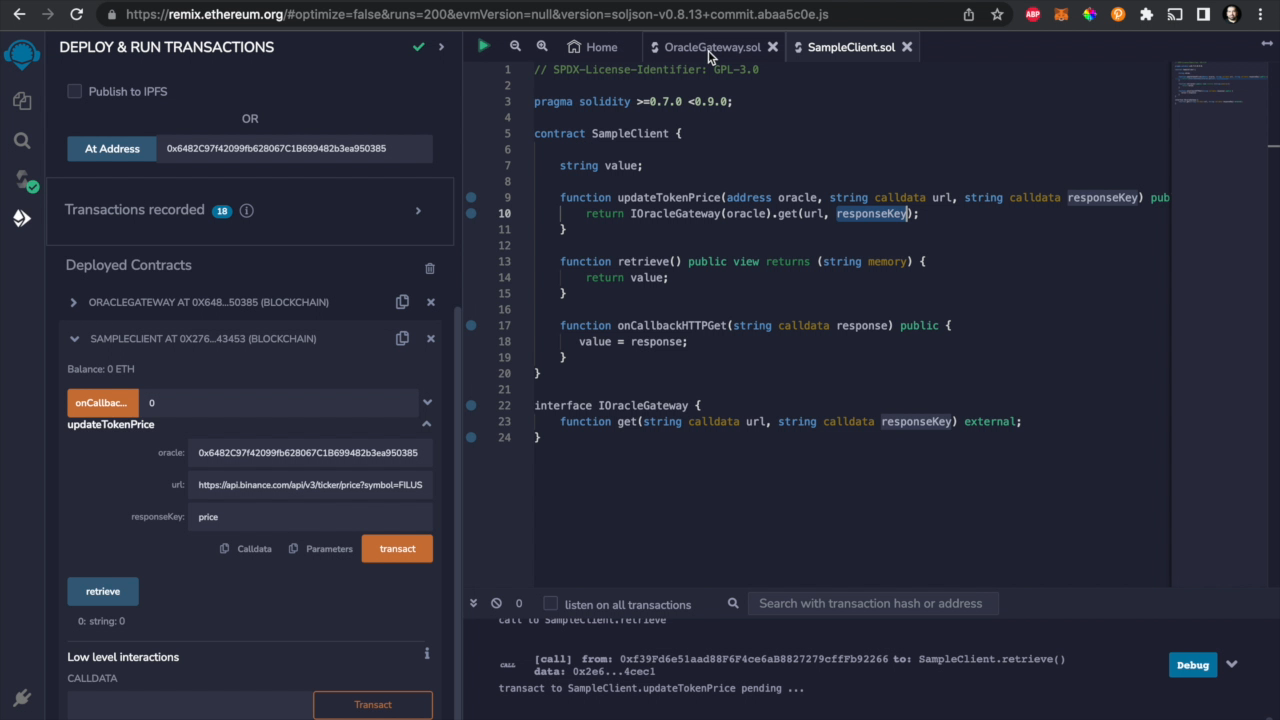Click the low level CALLDATA input
1280x720 pixels.
190,704
